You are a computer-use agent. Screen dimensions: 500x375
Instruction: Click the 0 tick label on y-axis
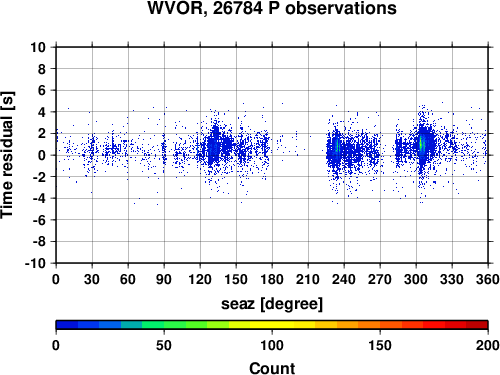tap(42, 155)
